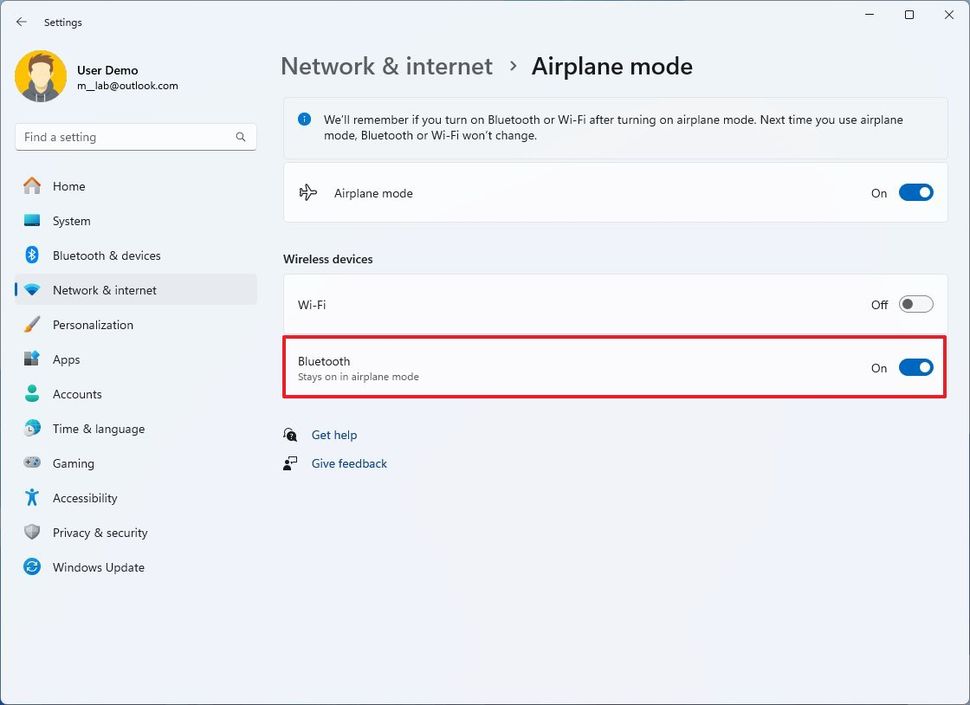This screenshot has height=705, width=970.
Task: Select the Windows Update icon
Action: click(31, 567)
